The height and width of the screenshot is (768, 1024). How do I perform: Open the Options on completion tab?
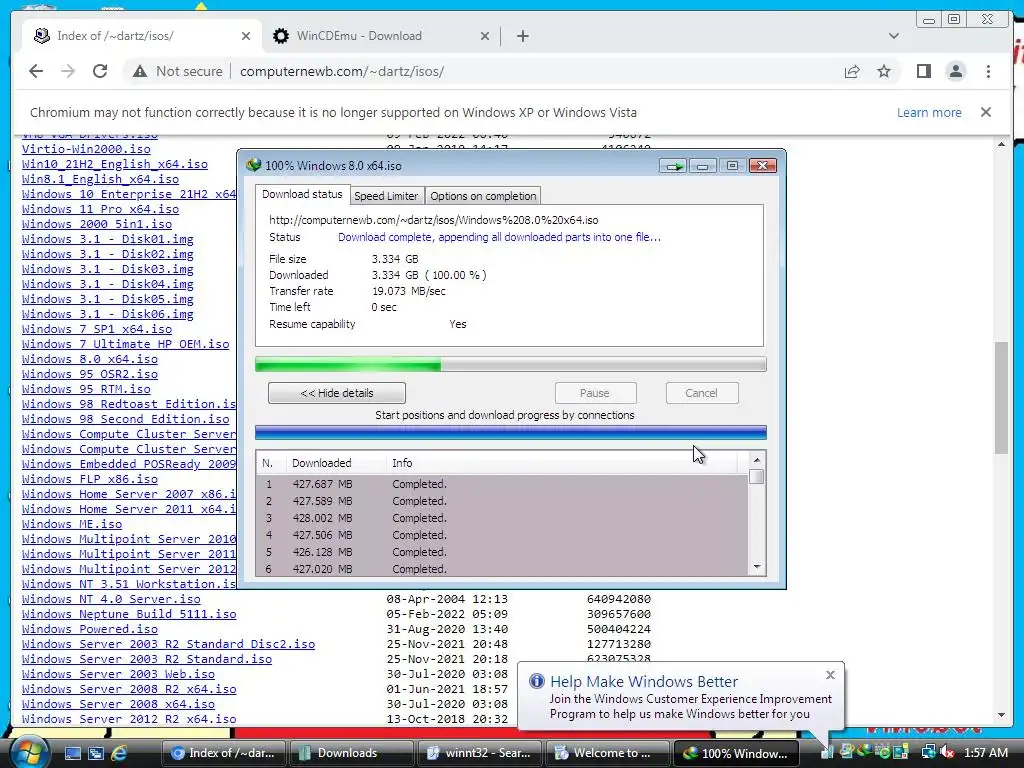coord(483,196)
